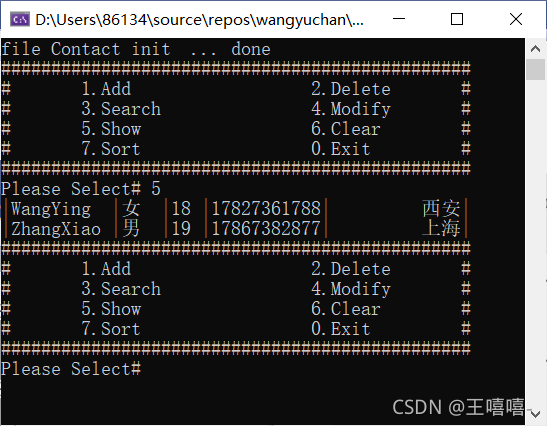Click '2. Delete' in the first menu
547x426 pixels.
[351, 89]
